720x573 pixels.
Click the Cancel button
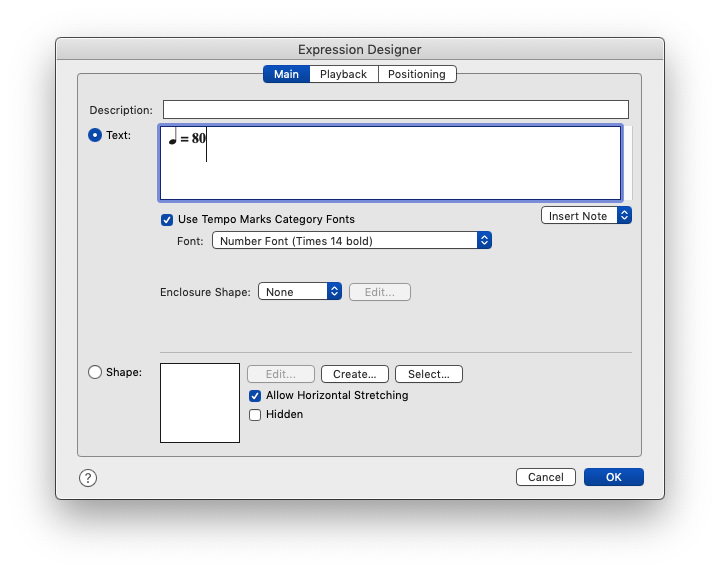(545, 477)
